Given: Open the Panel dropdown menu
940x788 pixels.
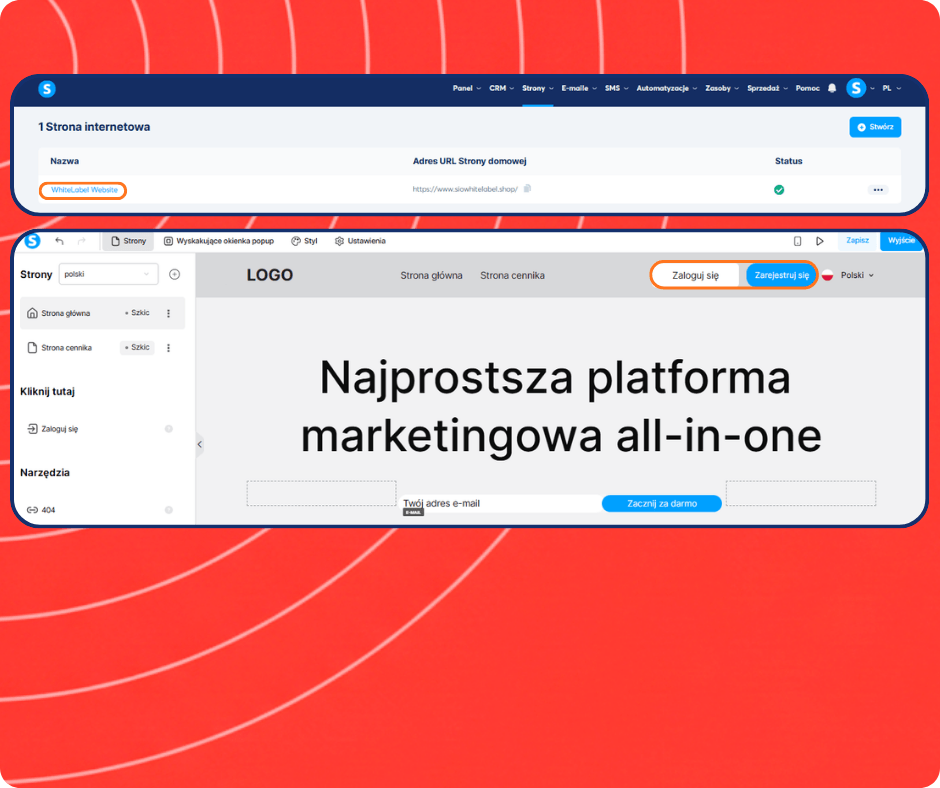Looking at the screenshot, I should [466, 88].
